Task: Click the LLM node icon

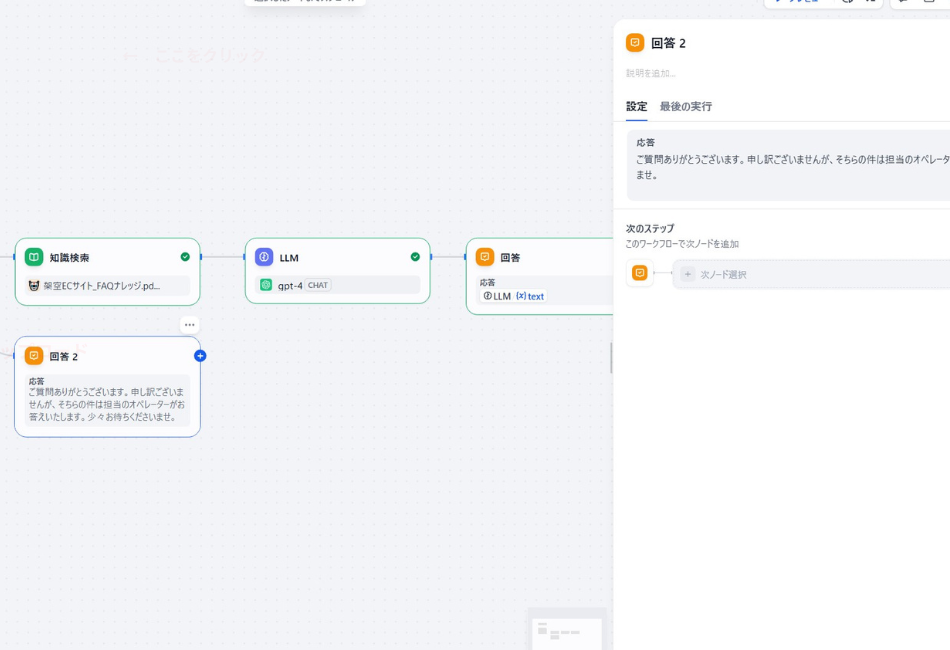Action: (x=263, y=257)
